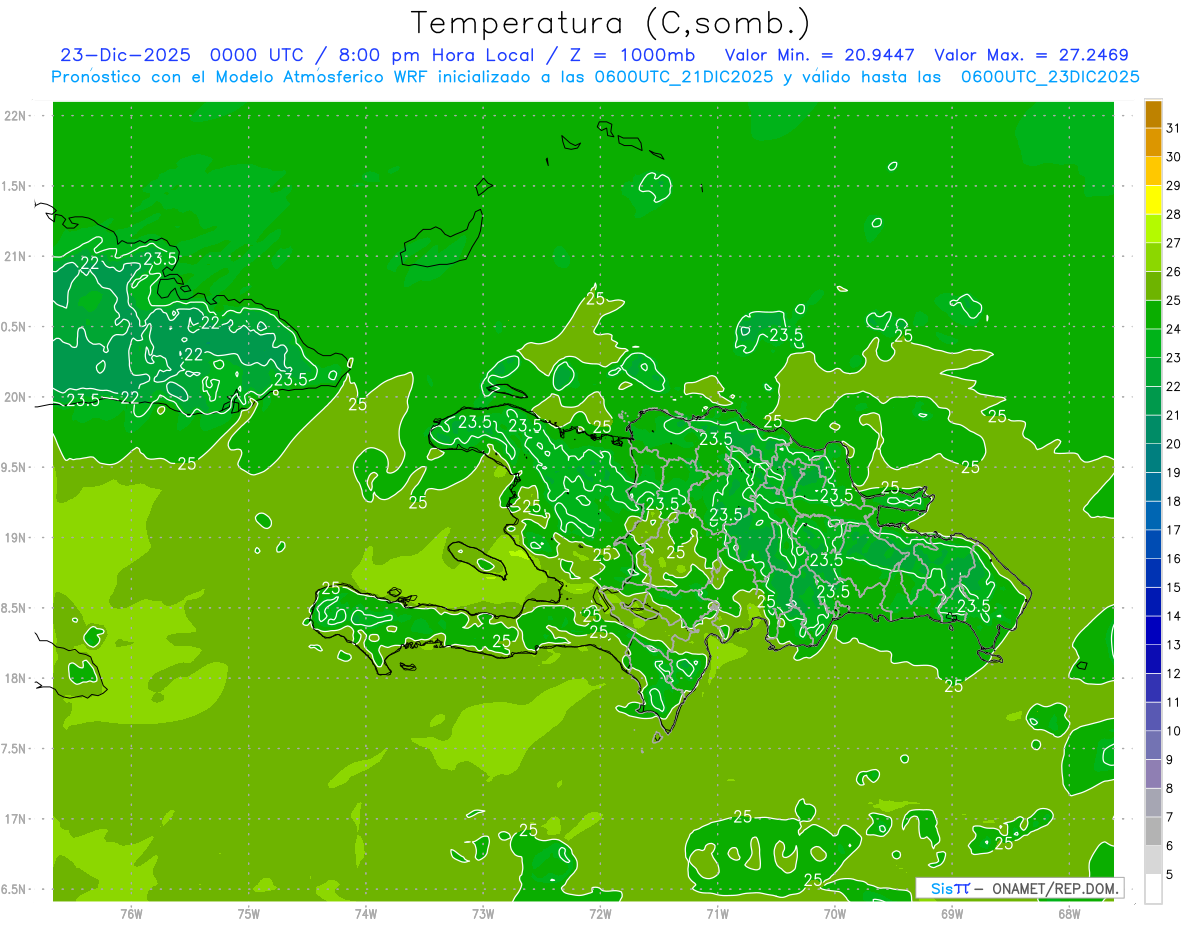Click the 72W longitude axis label

click(600, 914)
